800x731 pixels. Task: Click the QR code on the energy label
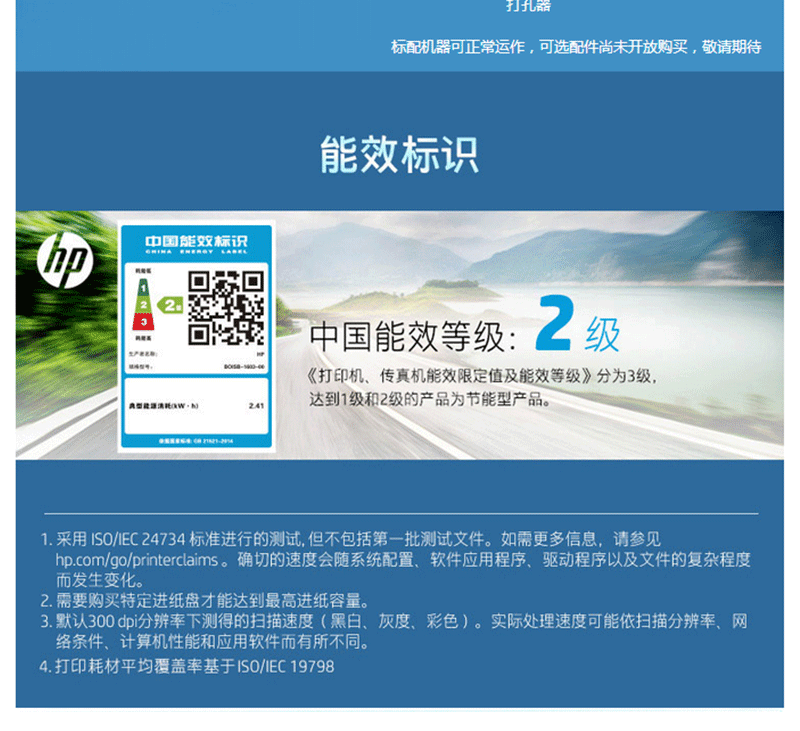coord(226,307)
